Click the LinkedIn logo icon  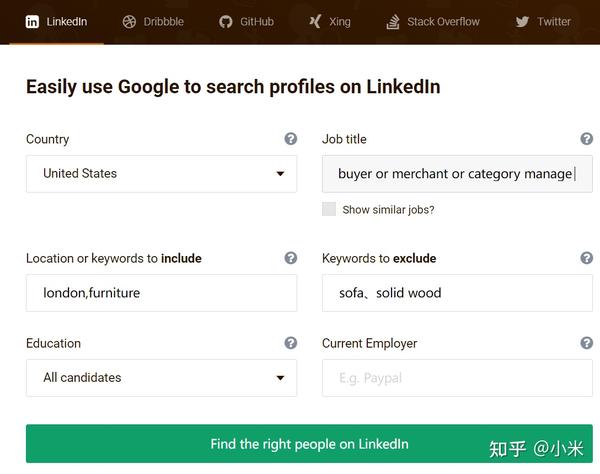point(32,22)
